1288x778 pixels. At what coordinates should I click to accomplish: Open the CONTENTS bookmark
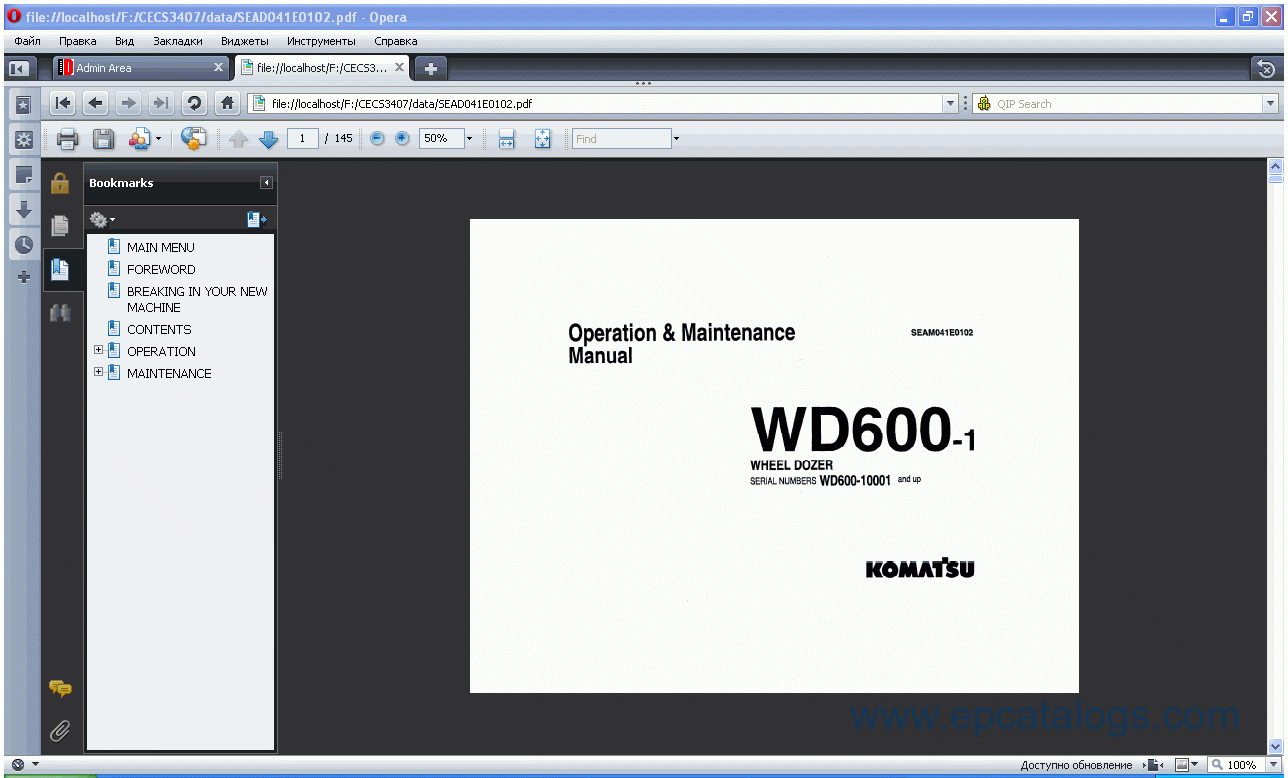pos(159,329)
